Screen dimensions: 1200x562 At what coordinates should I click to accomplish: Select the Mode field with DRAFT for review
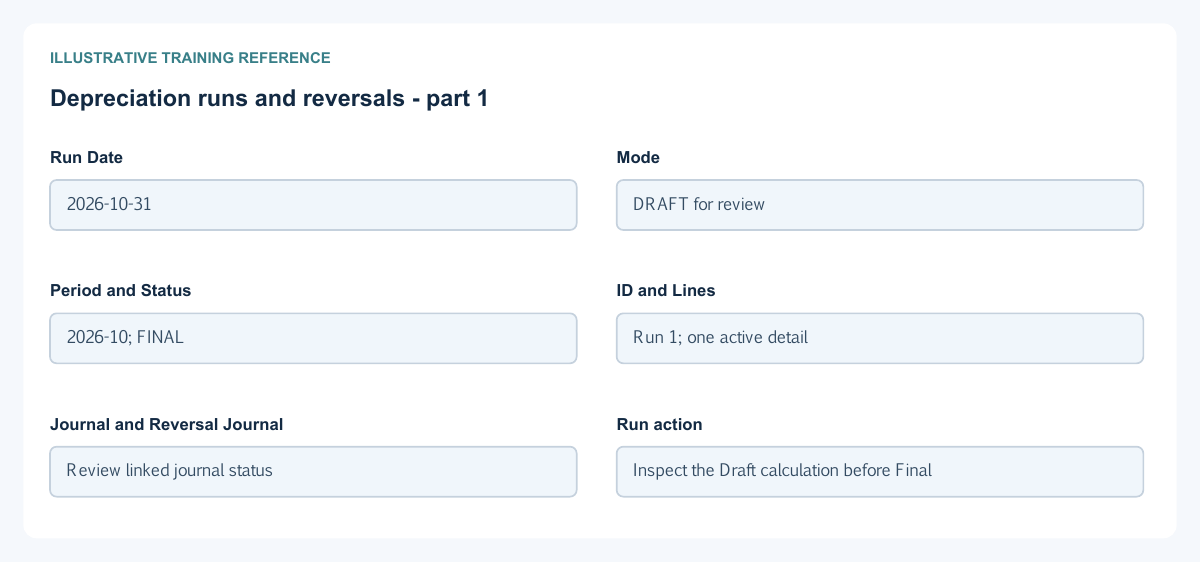(x=880, y=205)
